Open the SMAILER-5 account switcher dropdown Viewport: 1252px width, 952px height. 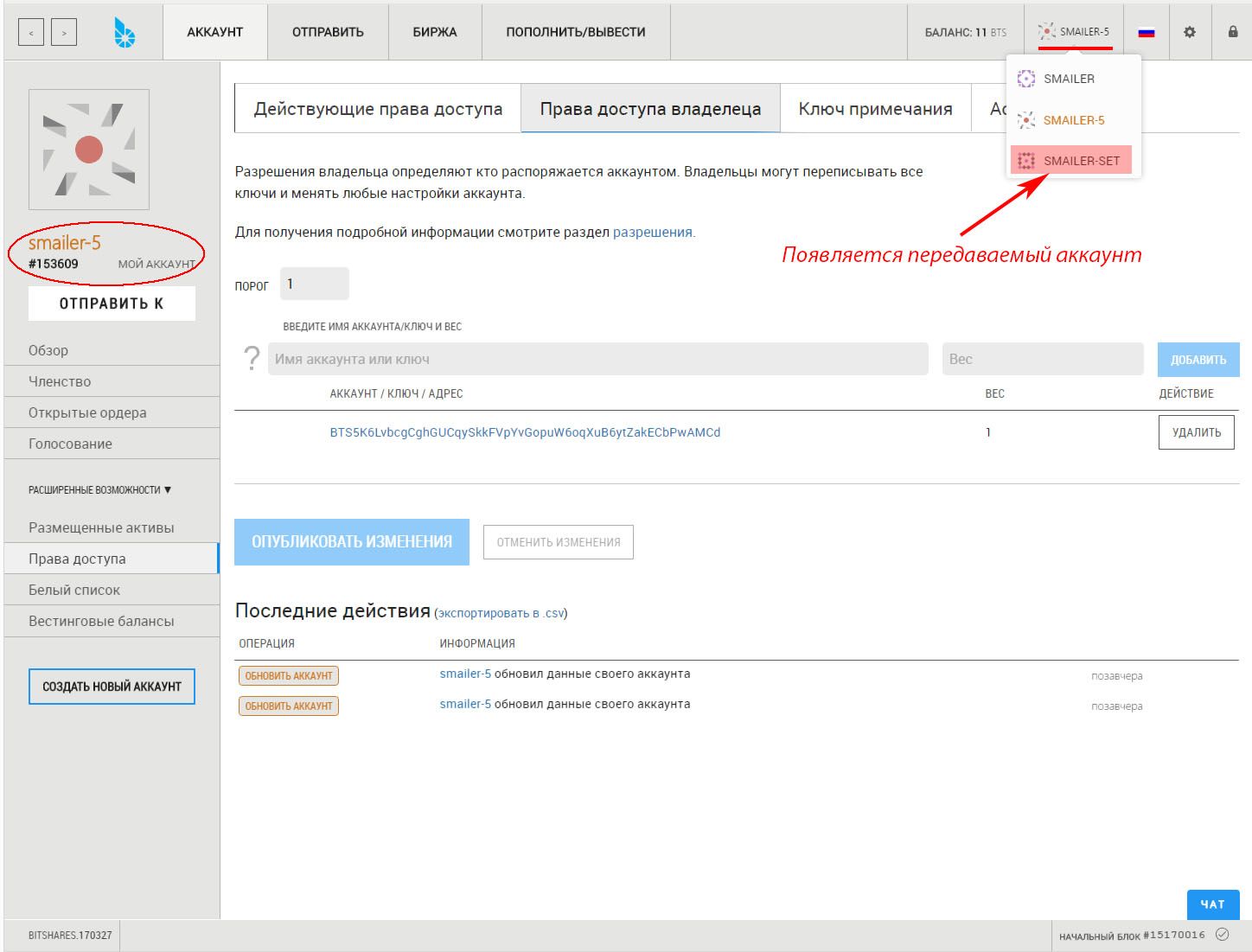coord(1074,32)
